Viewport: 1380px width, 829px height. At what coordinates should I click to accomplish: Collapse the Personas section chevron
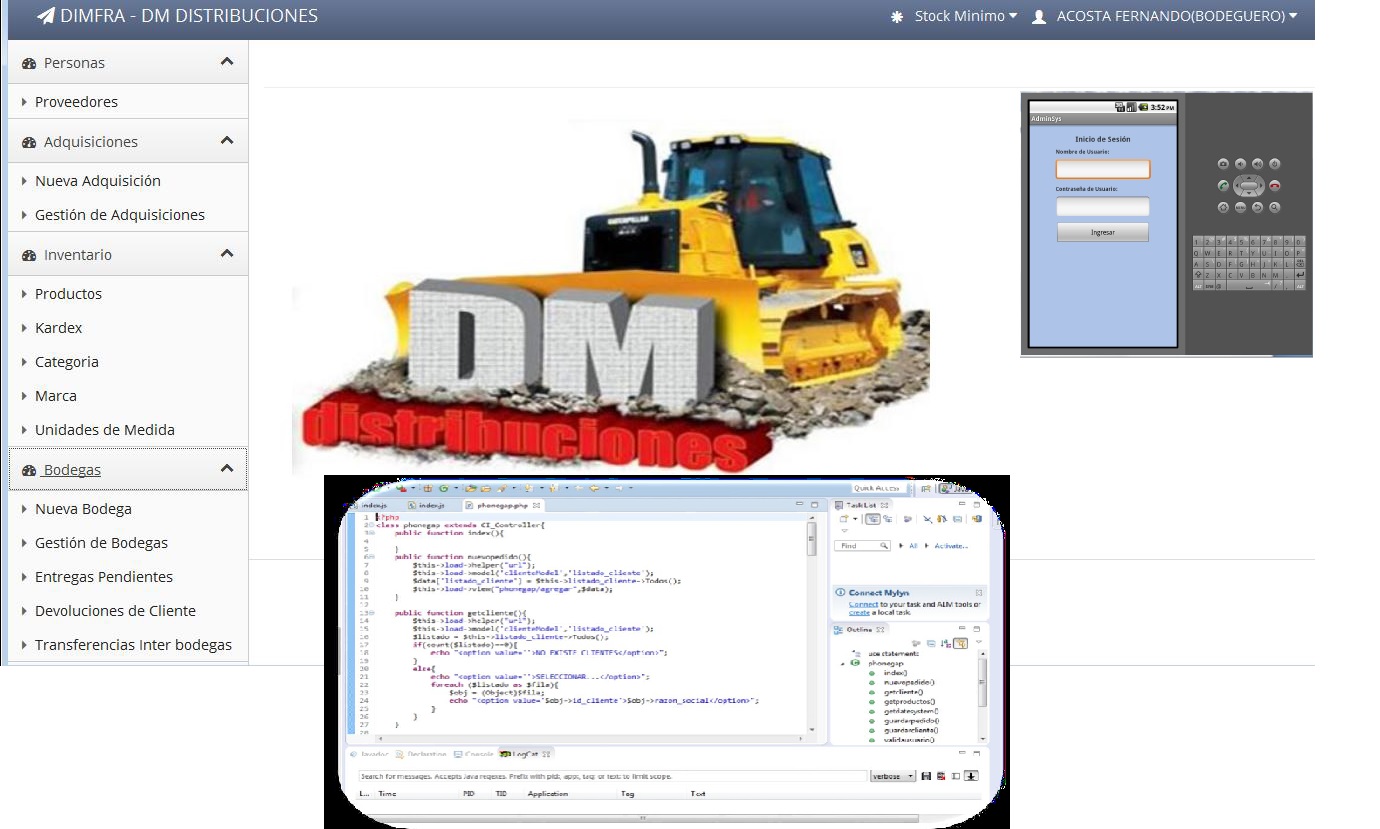[227, 62]
